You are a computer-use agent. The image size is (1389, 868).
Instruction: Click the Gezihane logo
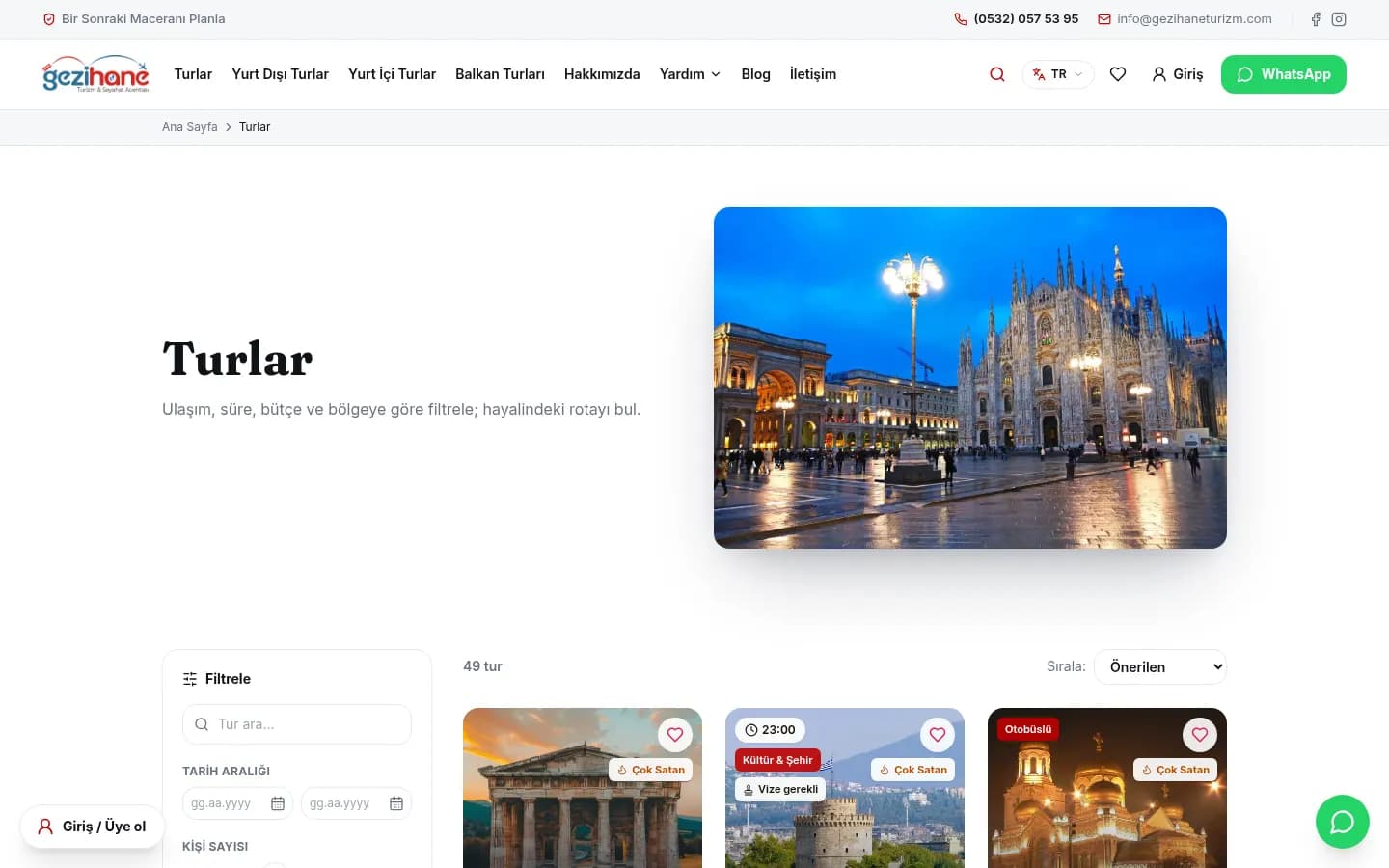95,74
